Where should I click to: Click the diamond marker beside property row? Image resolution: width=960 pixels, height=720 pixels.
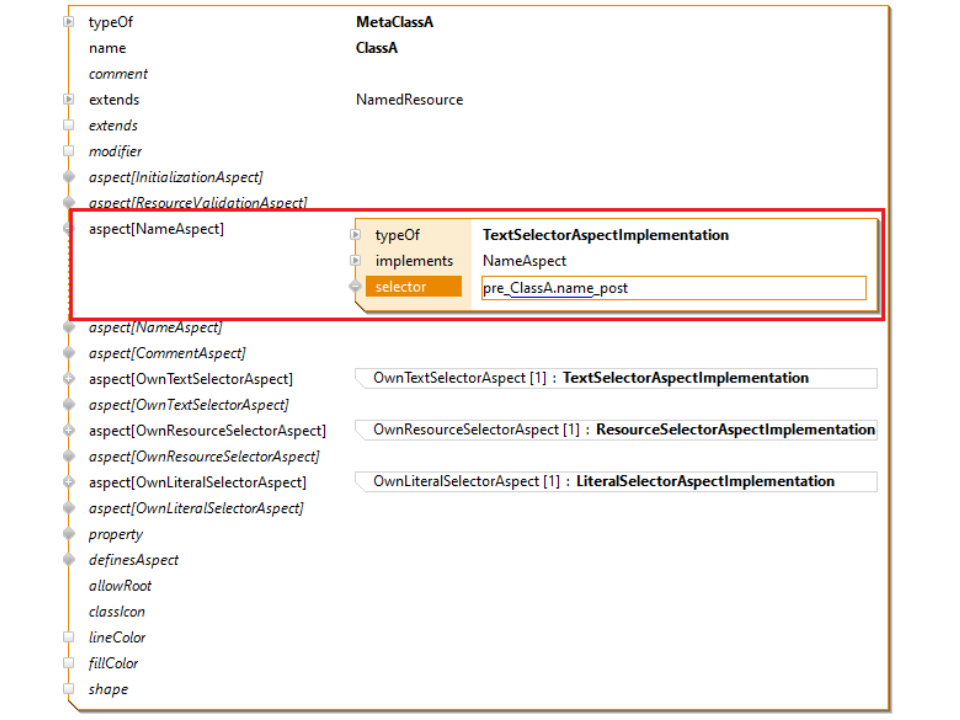pos(69,534)
